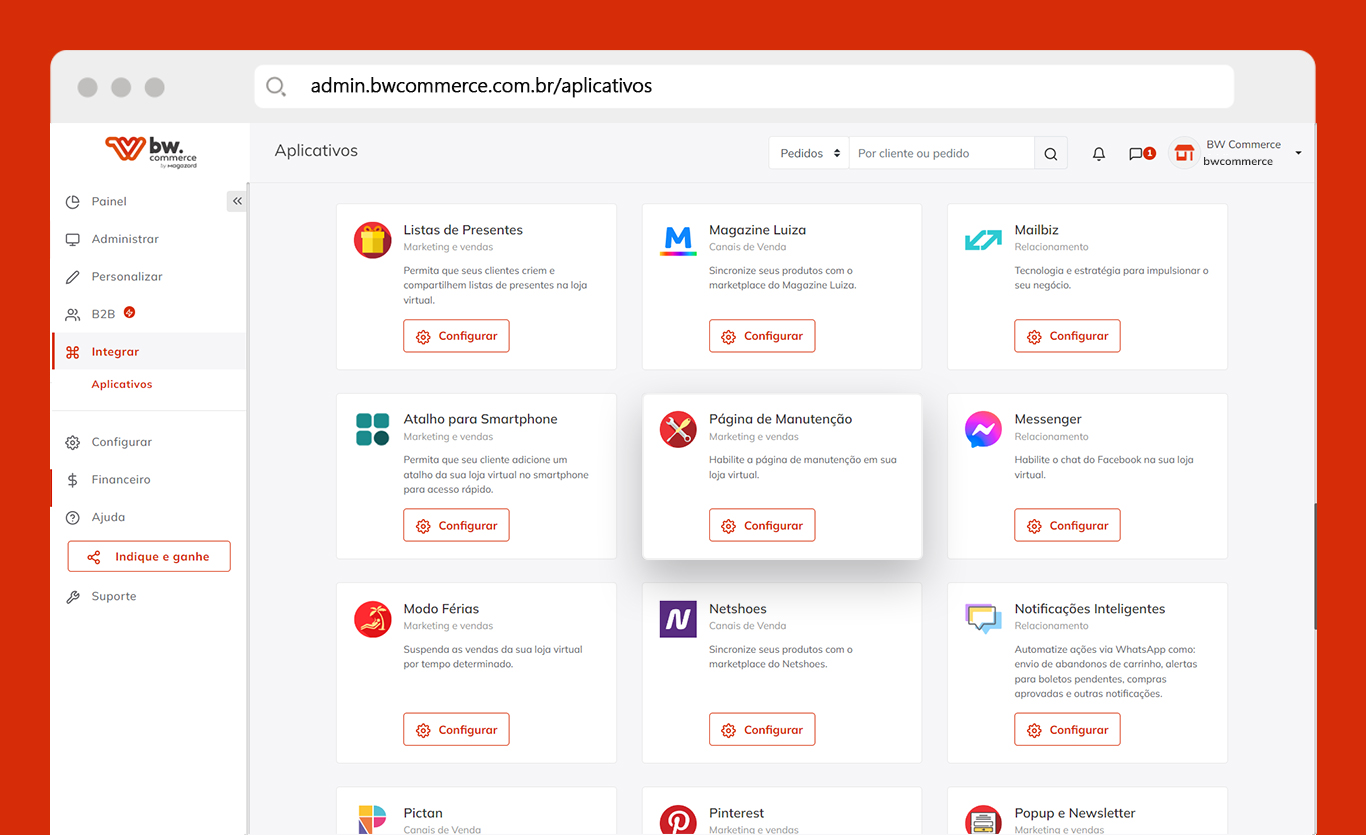
Task: Click the Listas de Presentes gift icon
Action: tap(373, 240)
